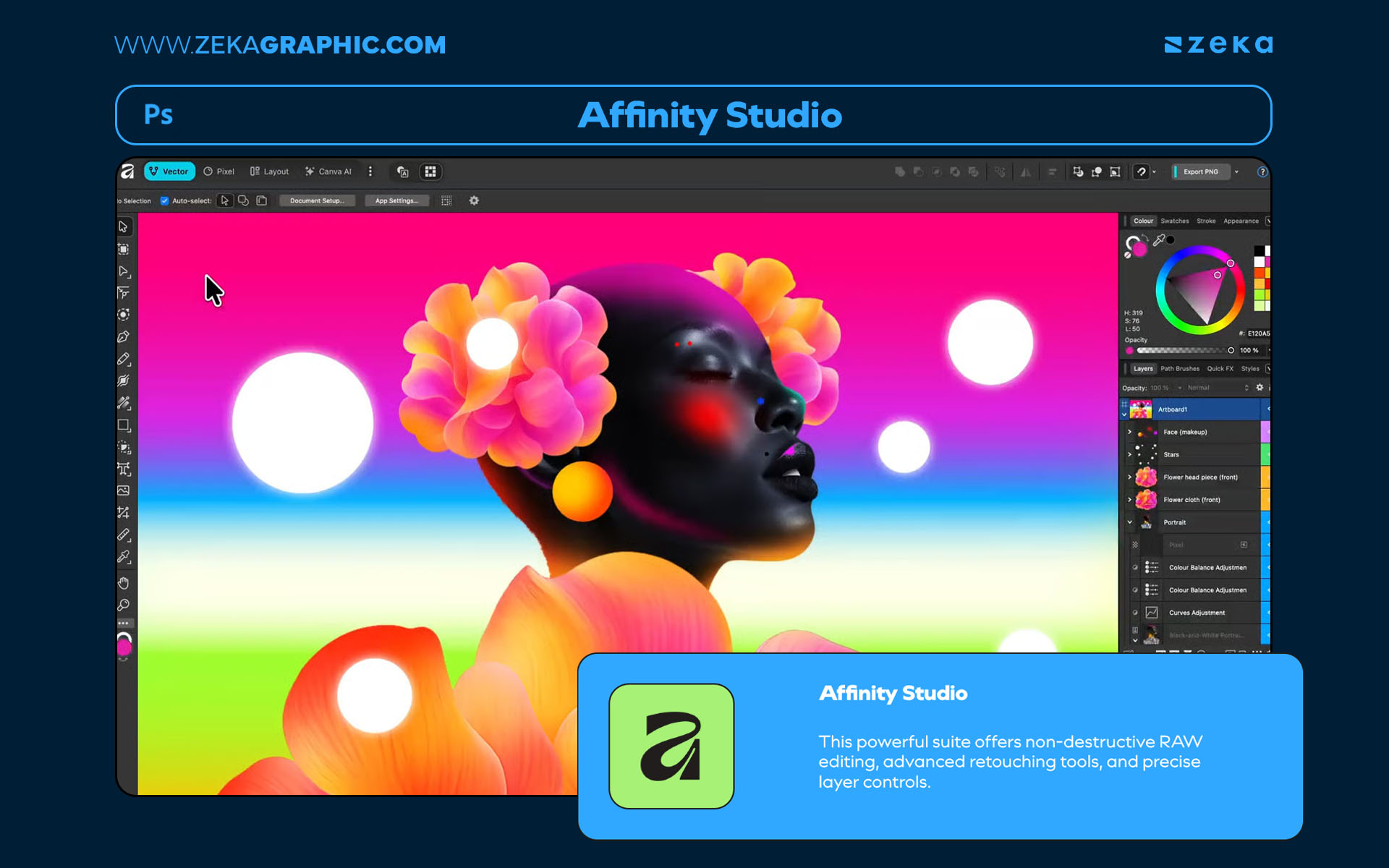
Task: Click the horizontal flip icon in the top toolbar
Action: (1026, 171)
